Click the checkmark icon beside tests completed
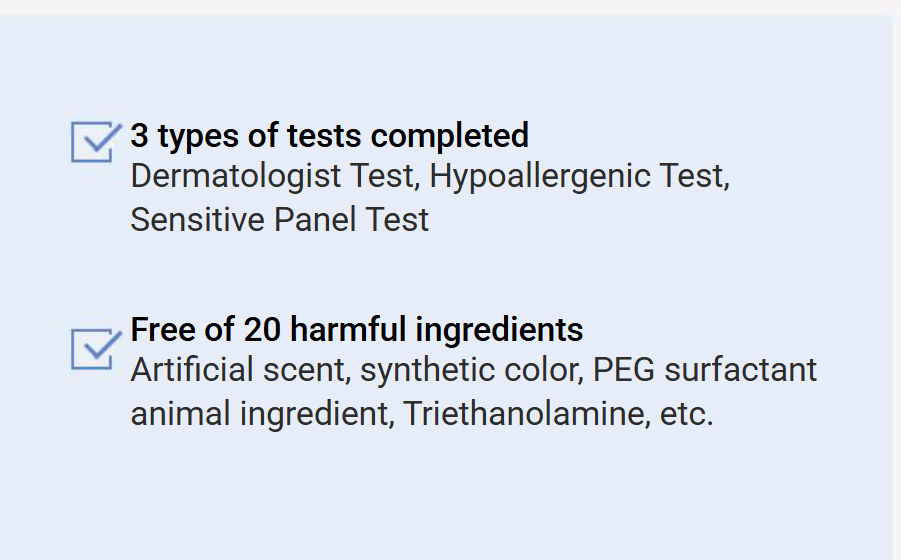 pos(94,141)
